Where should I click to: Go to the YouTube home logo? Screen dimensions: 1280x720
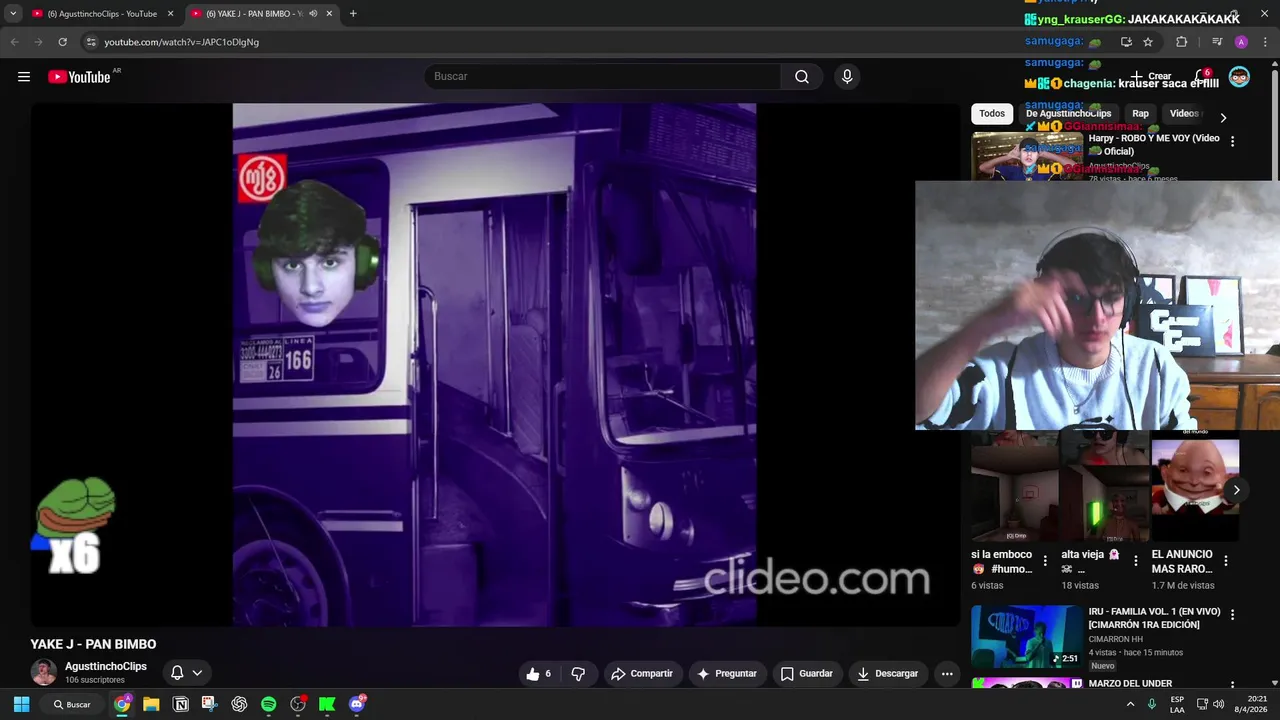click(79, 77)
